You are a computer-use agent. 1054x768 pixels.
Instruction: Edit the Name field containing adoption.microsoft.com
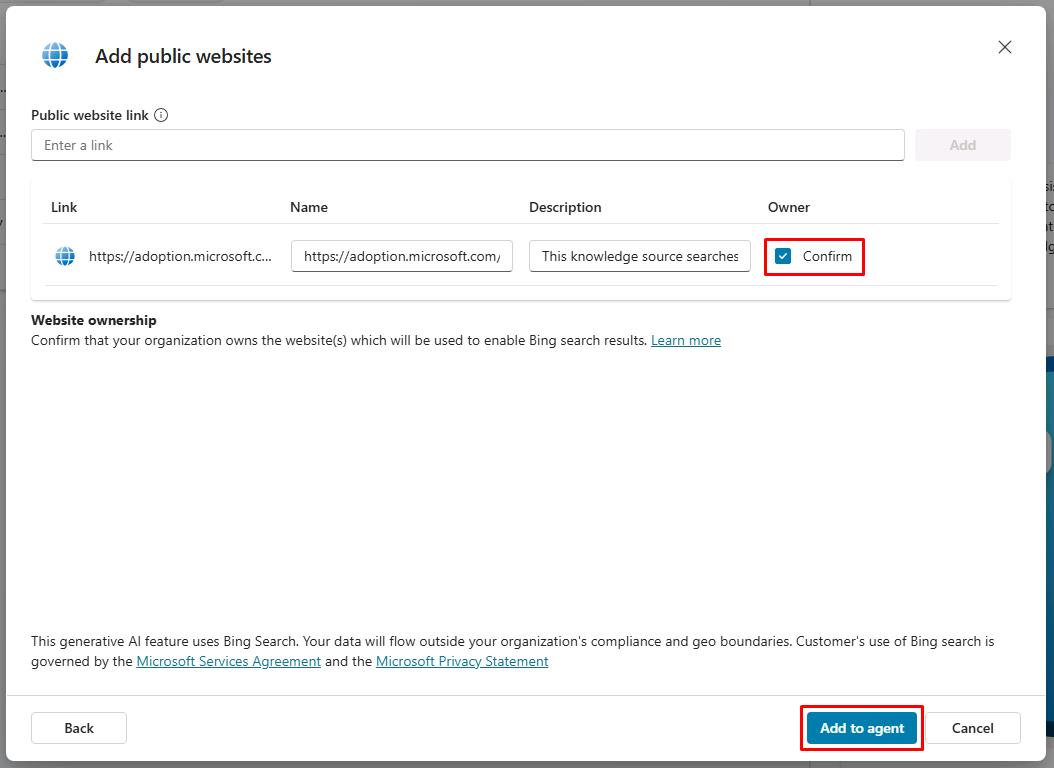click(401, 256)
